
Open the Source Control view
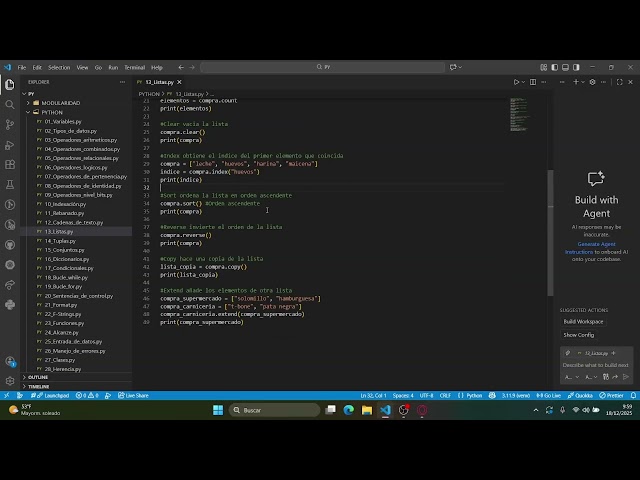click(x=10, y=124)
